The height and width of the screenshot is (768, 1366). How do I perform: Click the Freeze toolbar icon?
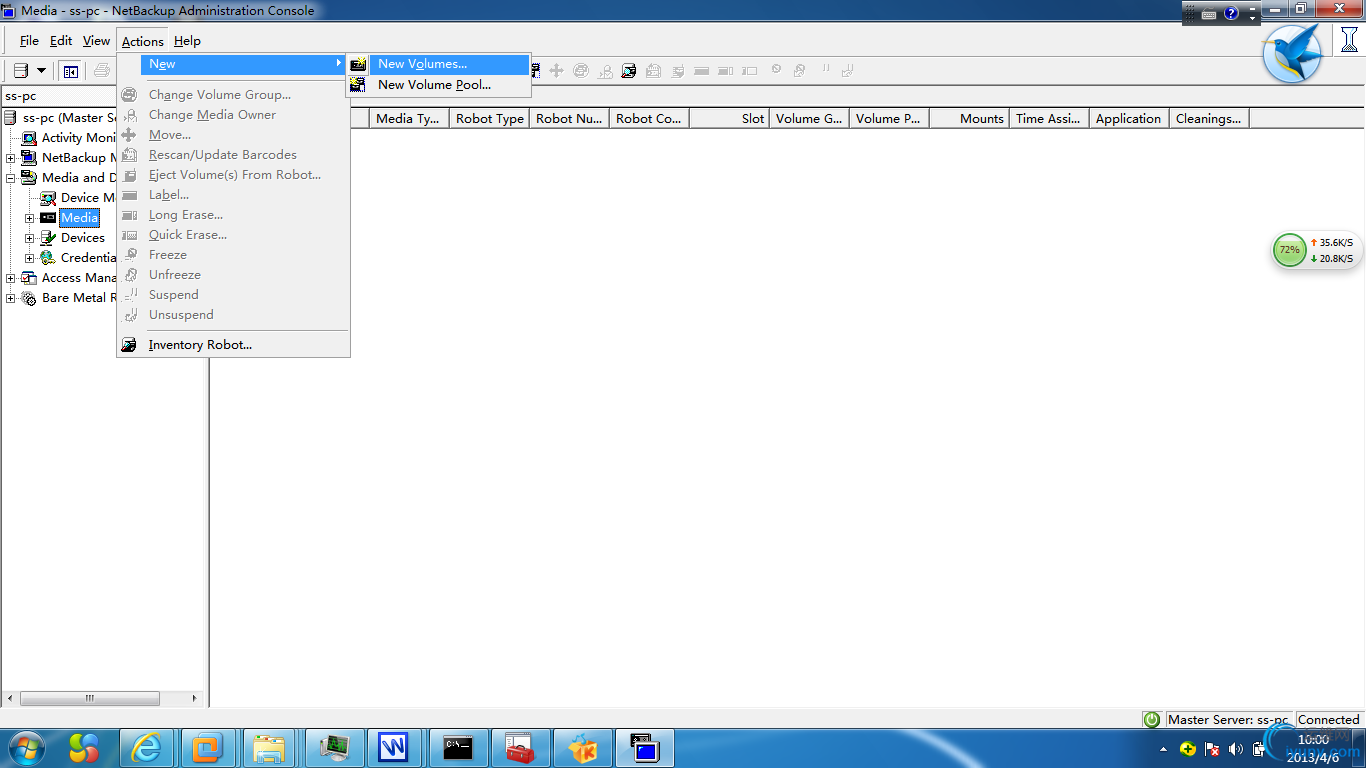776,69
